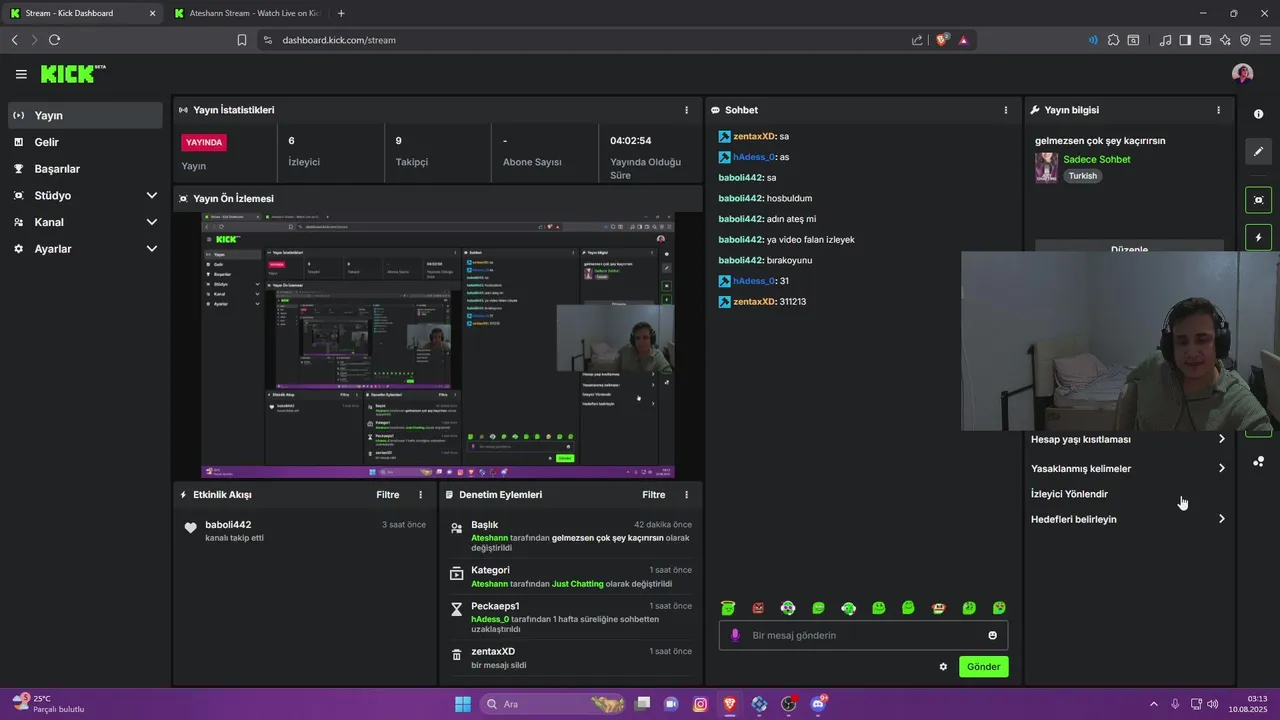The width and height of the screenshot is (1280, 720).
Task: Focus the Bir mesaj gönderin input
Action: click(863, 635)
